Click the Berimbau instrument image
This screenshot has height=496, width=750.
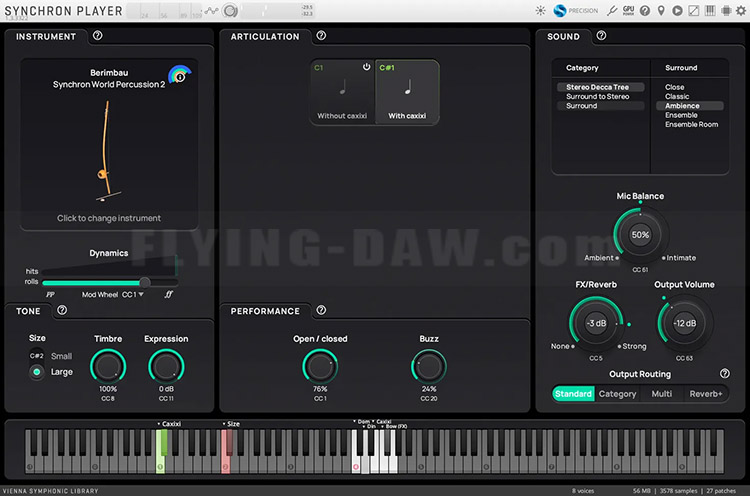point(107,151)
